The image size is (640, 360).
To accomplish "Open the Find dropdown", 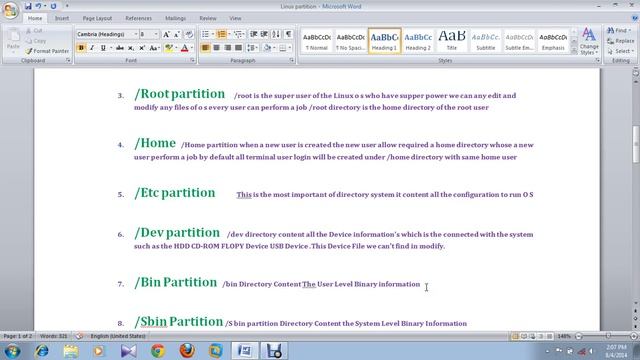I will 619,31.
